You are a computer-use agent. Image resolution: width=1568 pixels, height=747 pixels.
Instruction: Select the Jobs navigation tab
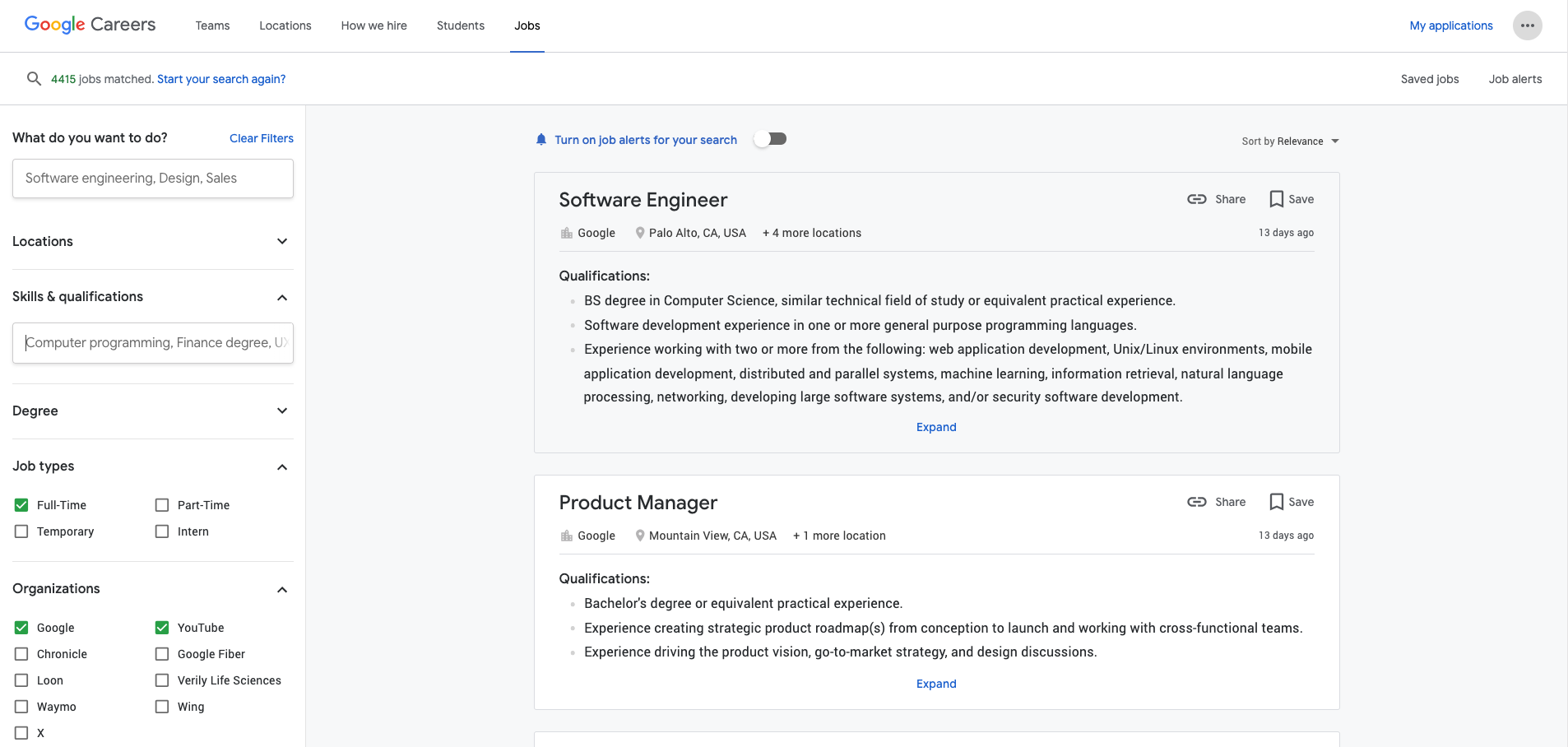point(527,26)
